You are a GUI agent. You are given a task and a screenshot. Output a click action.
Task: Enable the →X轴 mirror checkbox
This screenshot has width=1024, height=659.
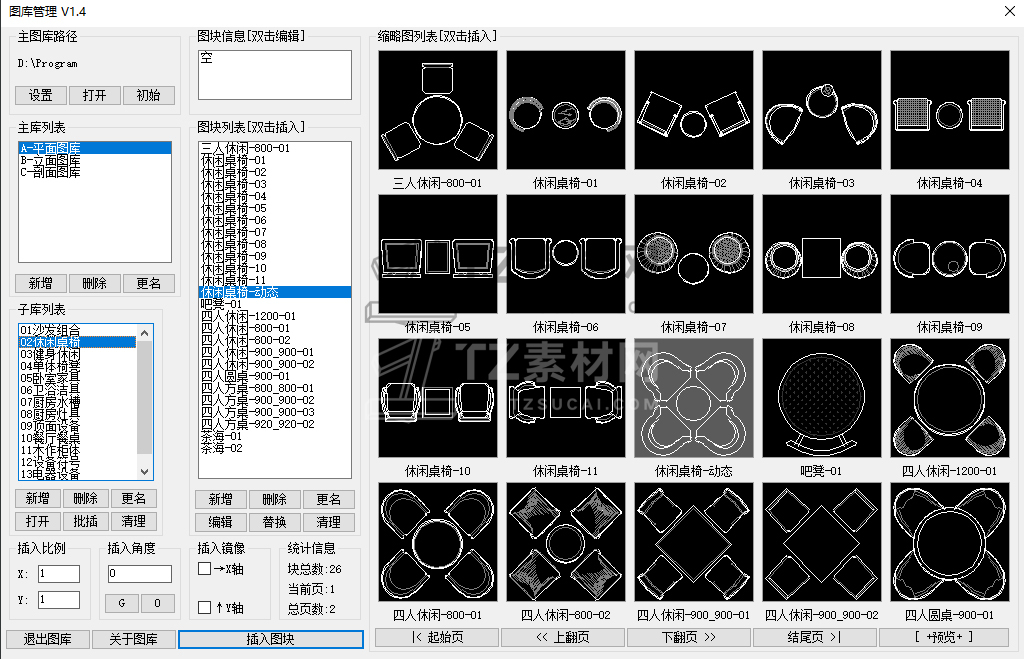pos(205,569)
